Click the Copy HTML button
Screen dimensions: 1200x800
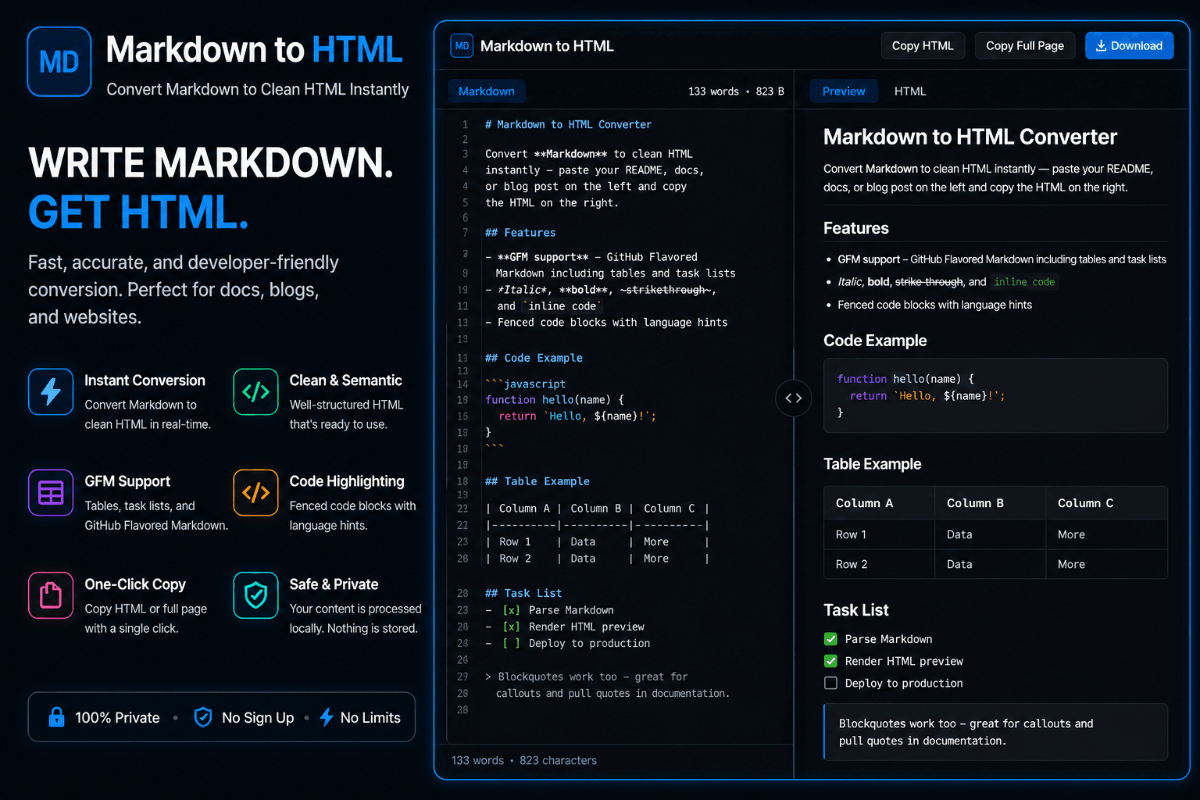click(922, 45)
